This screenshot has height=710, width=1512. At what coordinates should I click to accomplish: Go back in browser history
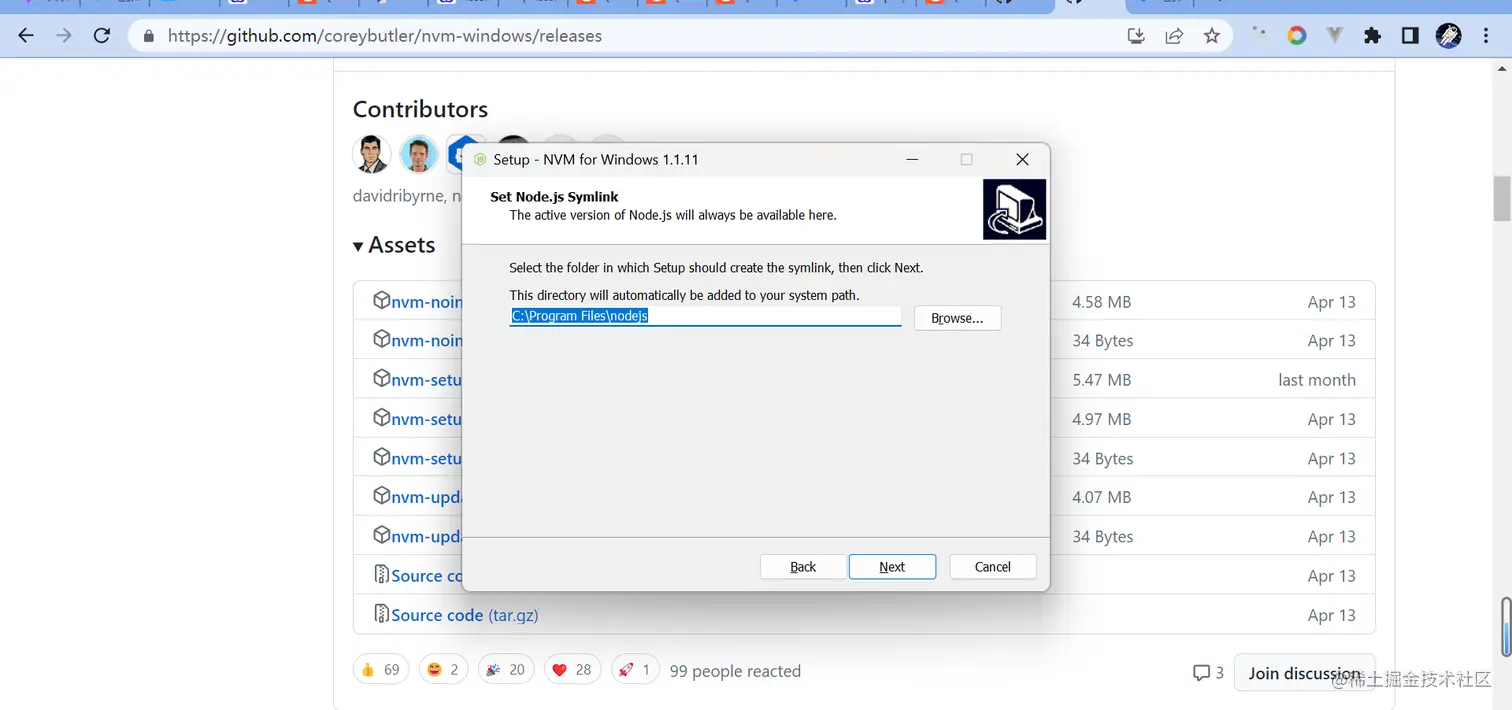coord(27,36)
